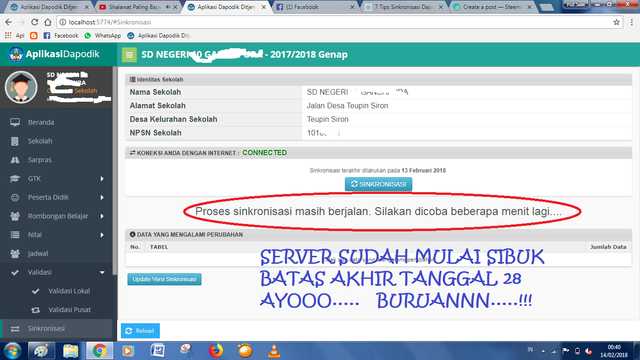Screen dimensions: 640x360
Task: Click the taskbar clock showing 00:40
Action: point(614,351)
